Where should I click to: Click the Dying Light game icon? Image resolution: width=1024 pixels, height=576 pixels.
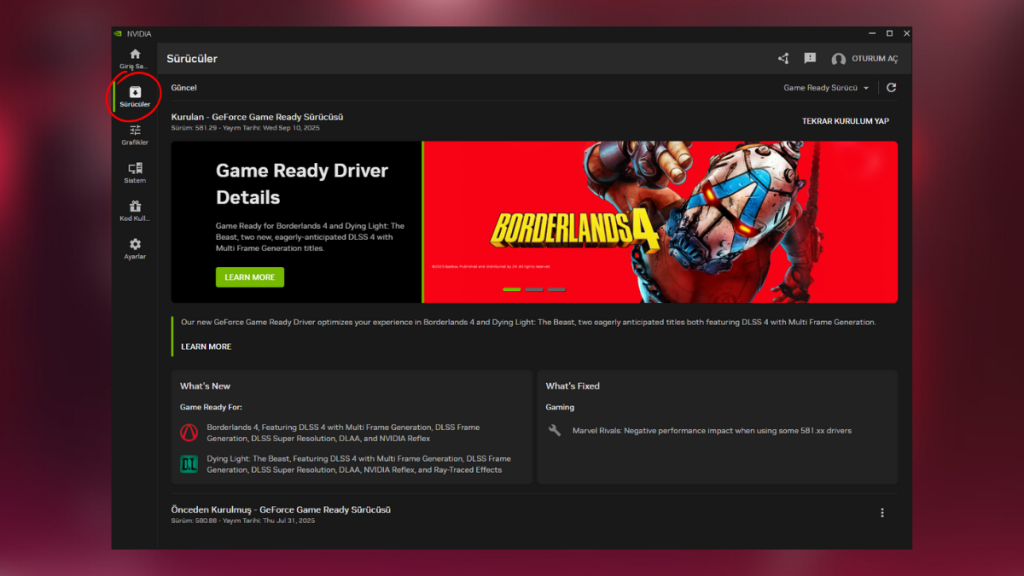click(189, 464)
